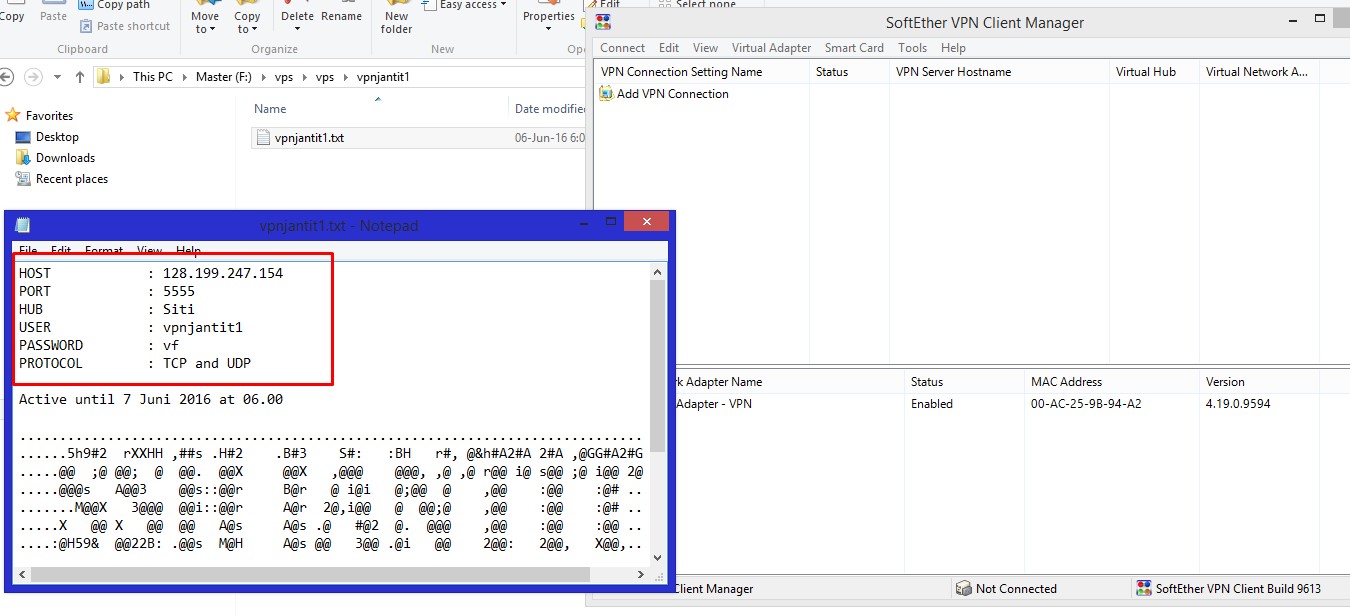Go up one folder level in Explorer

point(81,77)
